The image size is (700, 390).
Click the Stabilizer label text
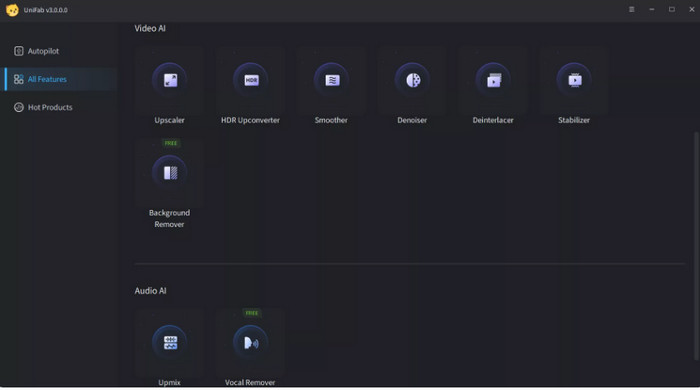pos(574,120)
